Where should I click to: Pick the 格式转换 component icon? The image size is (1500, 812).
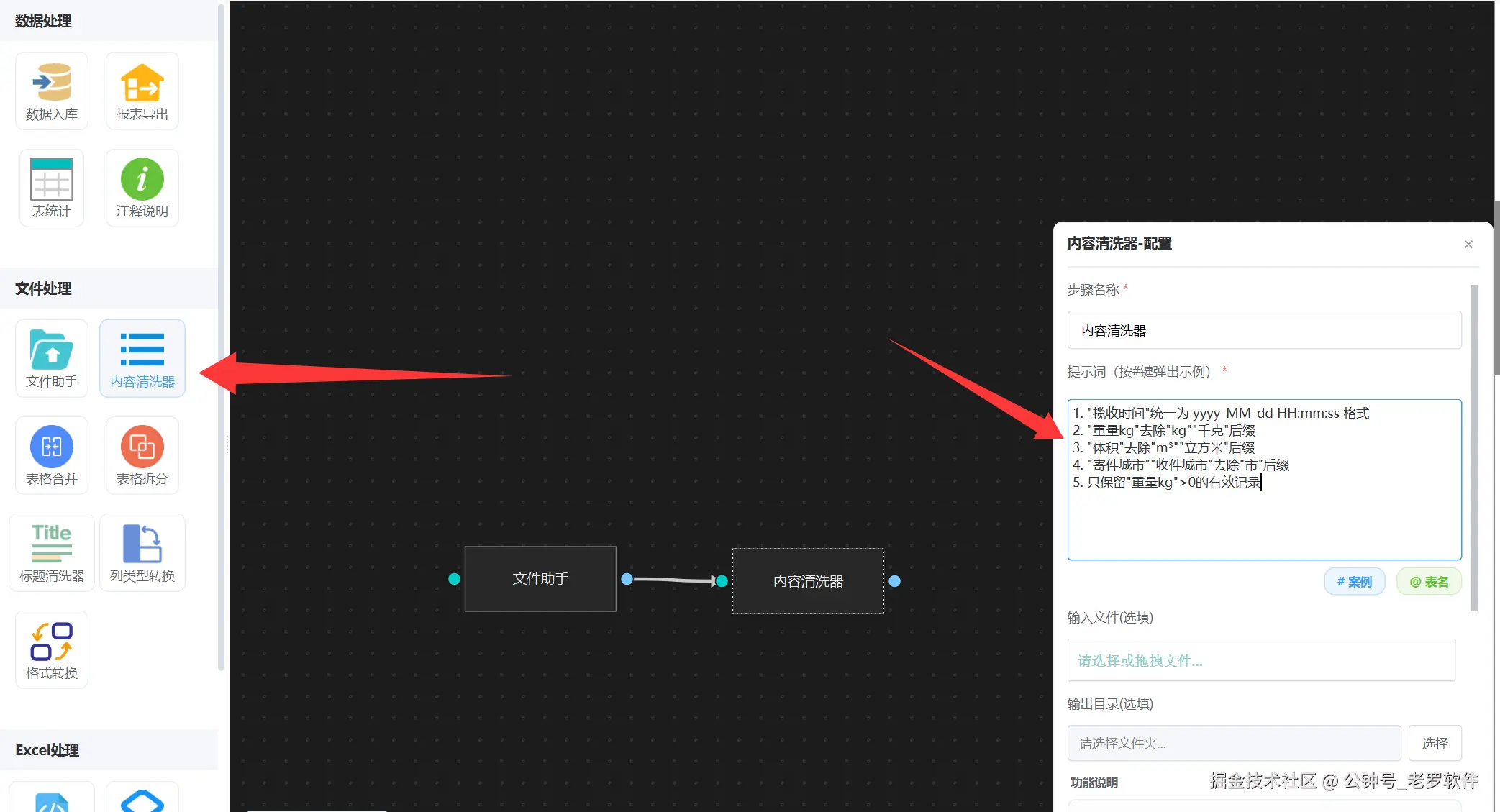pyautogui.click(x=52, y=649)
